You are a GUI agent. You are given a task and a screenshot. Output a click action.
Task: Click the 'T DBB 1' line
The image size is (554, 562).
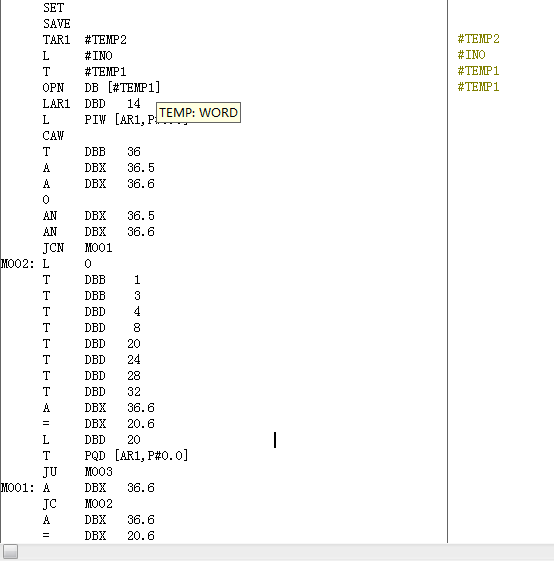[x=91, y=280]
